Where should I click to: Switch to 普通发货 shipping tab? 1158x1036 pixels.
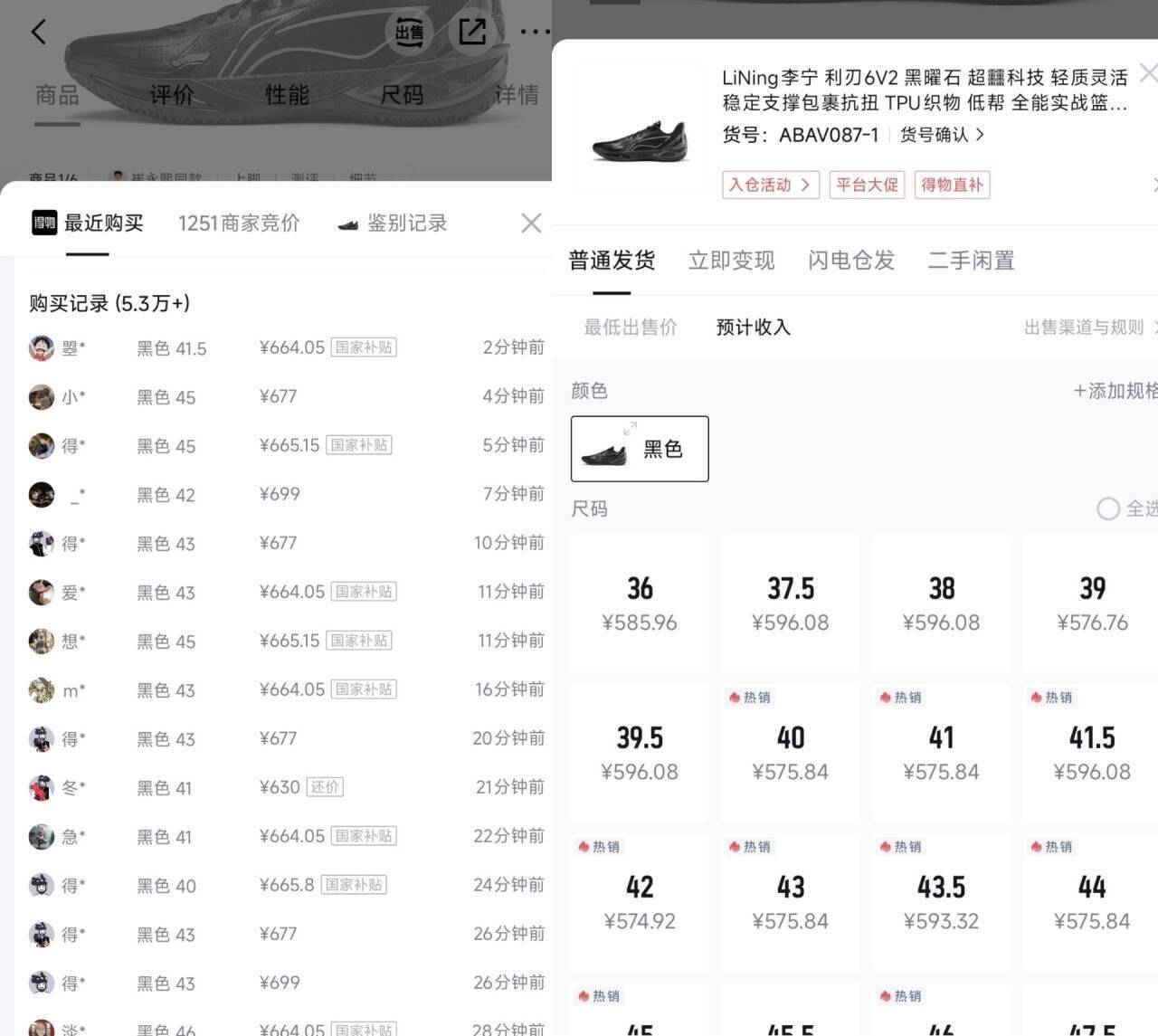[x=612, y=261]
